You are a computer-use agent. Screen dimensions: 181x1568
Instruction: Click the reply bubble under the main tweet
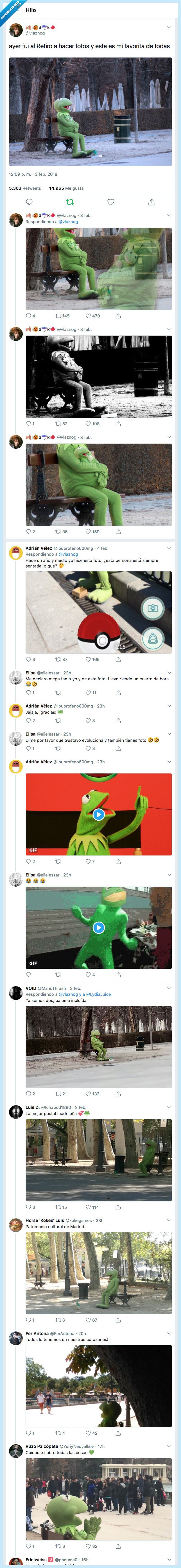(29, 202)
